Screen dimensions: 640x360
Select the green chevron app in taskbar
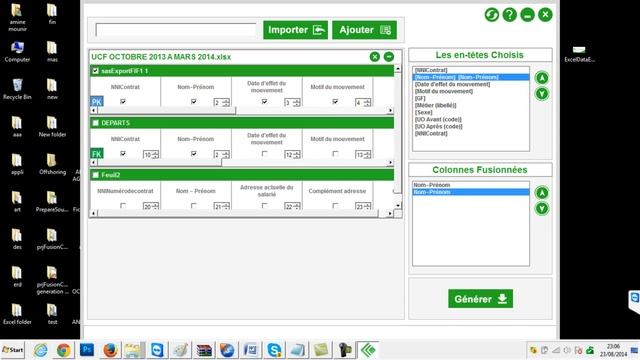pyautogui.click(x=368, y=350)
